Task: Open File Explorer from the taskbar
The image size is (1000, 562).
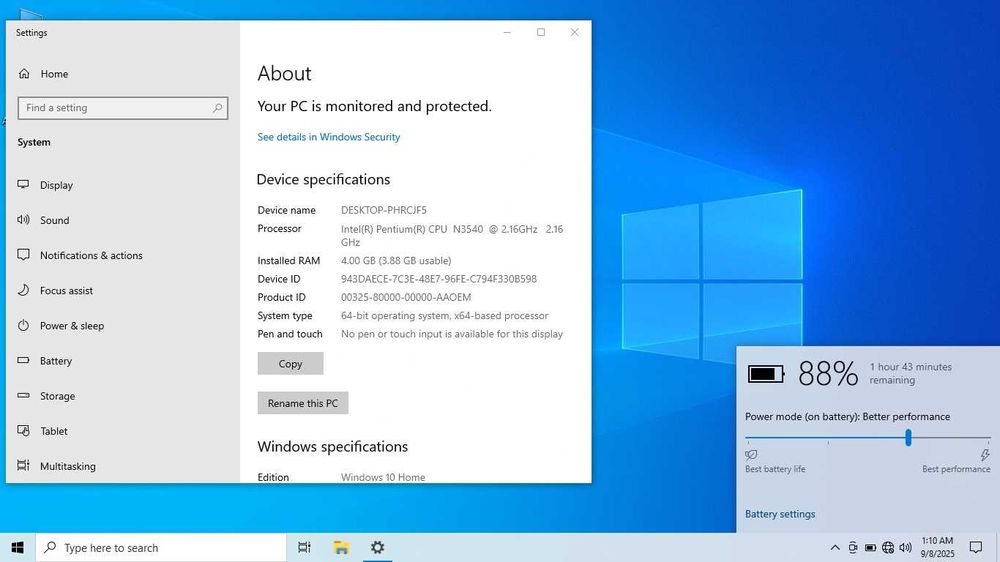Action: click(x=341, y=547)
